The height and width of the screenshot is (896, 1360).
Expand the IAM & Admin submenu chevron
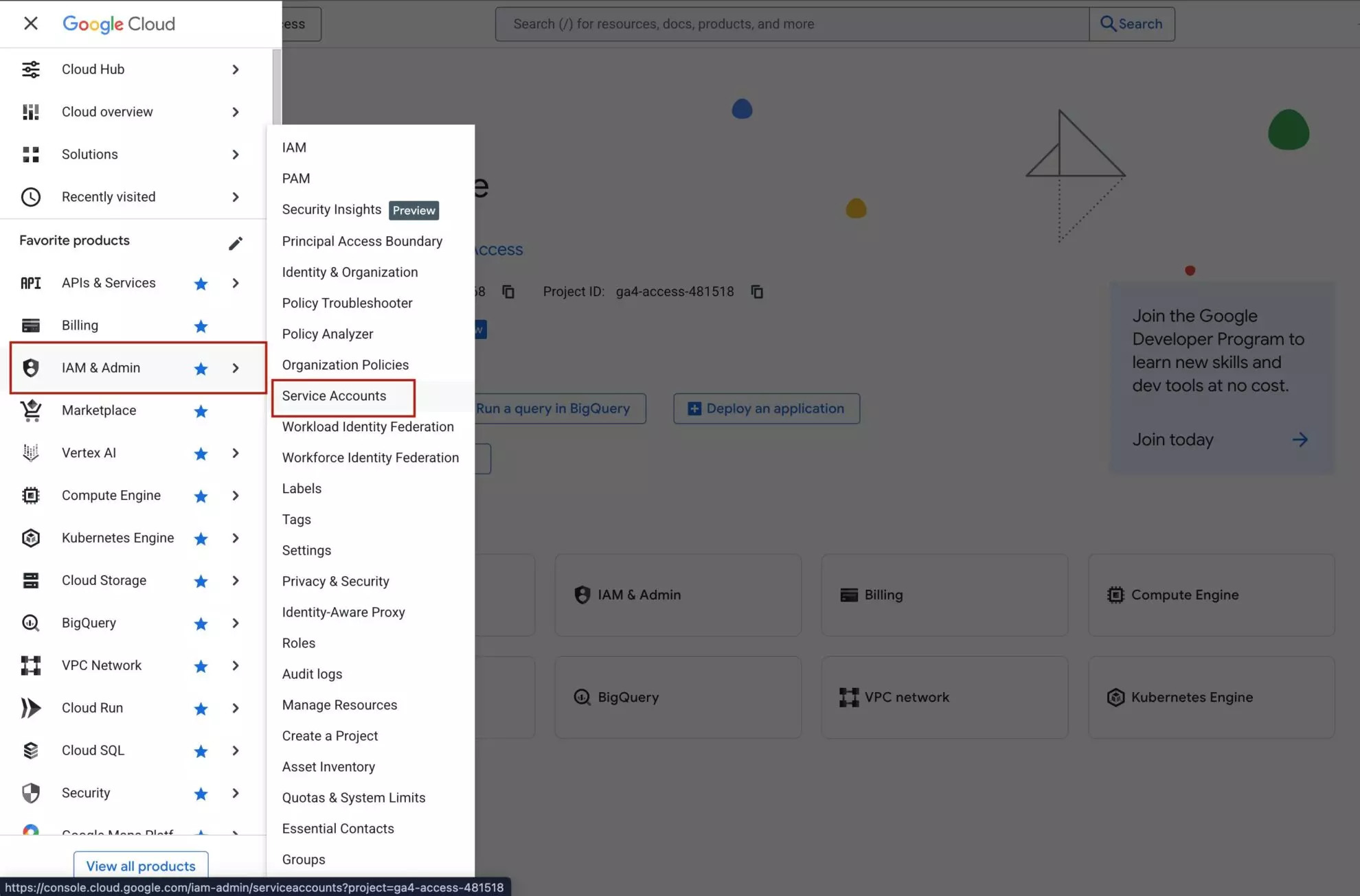point(236,368)
